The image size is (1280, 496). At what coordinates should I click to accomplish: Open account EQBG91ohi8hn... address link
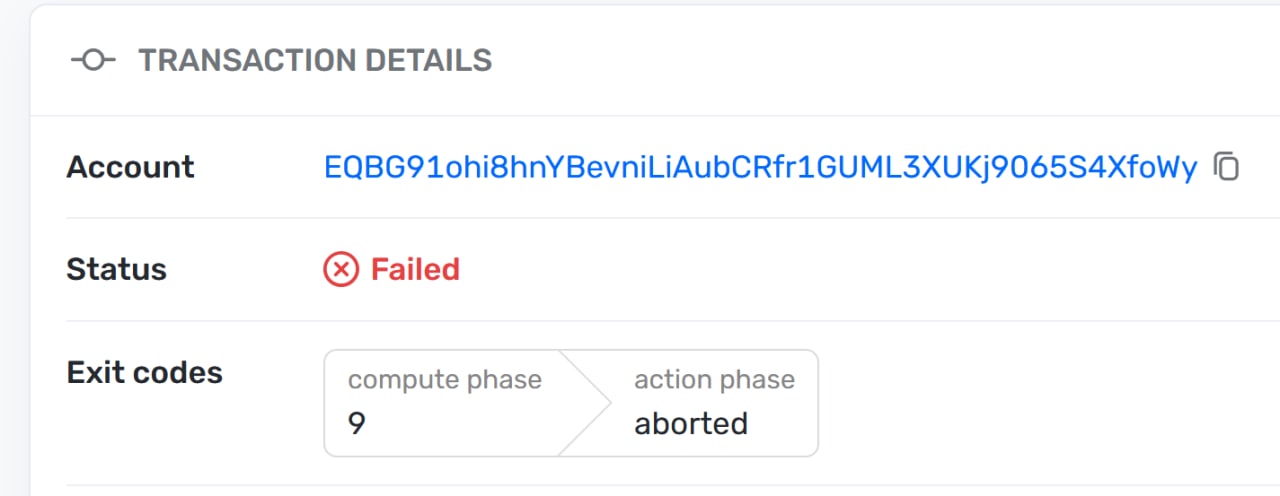760,168
